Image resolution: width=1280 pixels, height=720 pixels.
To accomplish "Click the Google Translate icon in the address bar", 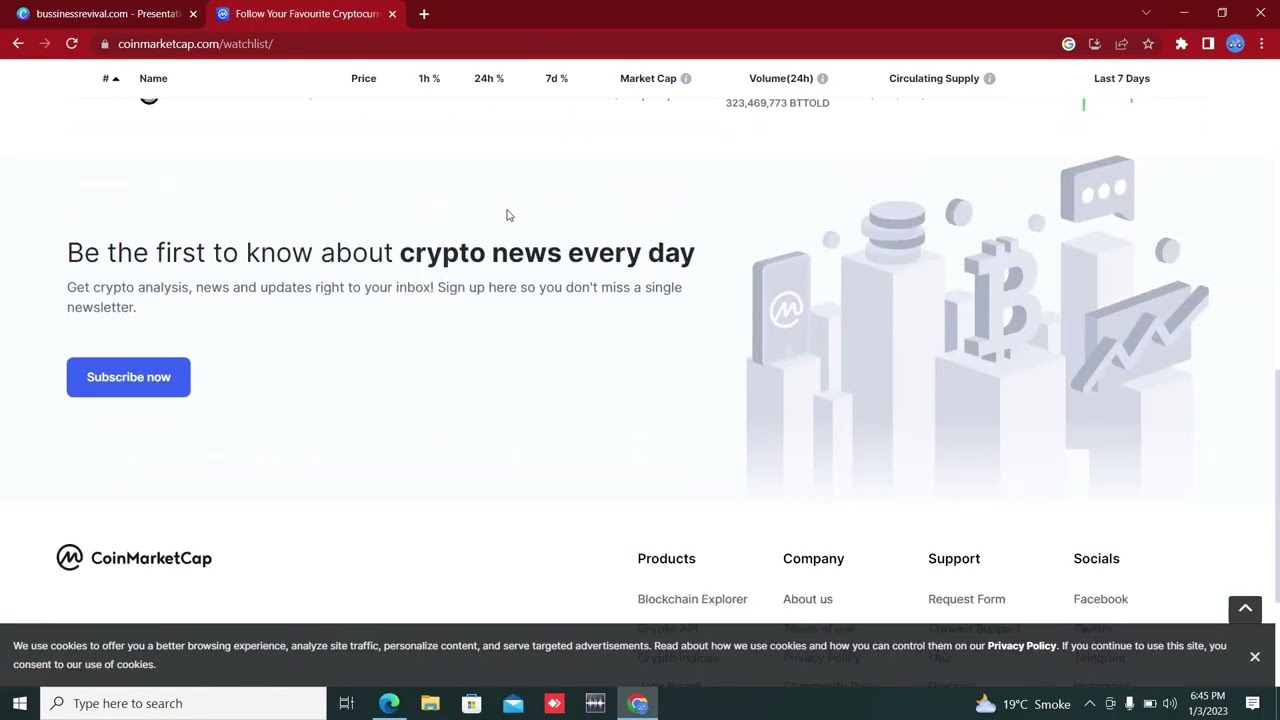I will click(x=1068, y=44).
